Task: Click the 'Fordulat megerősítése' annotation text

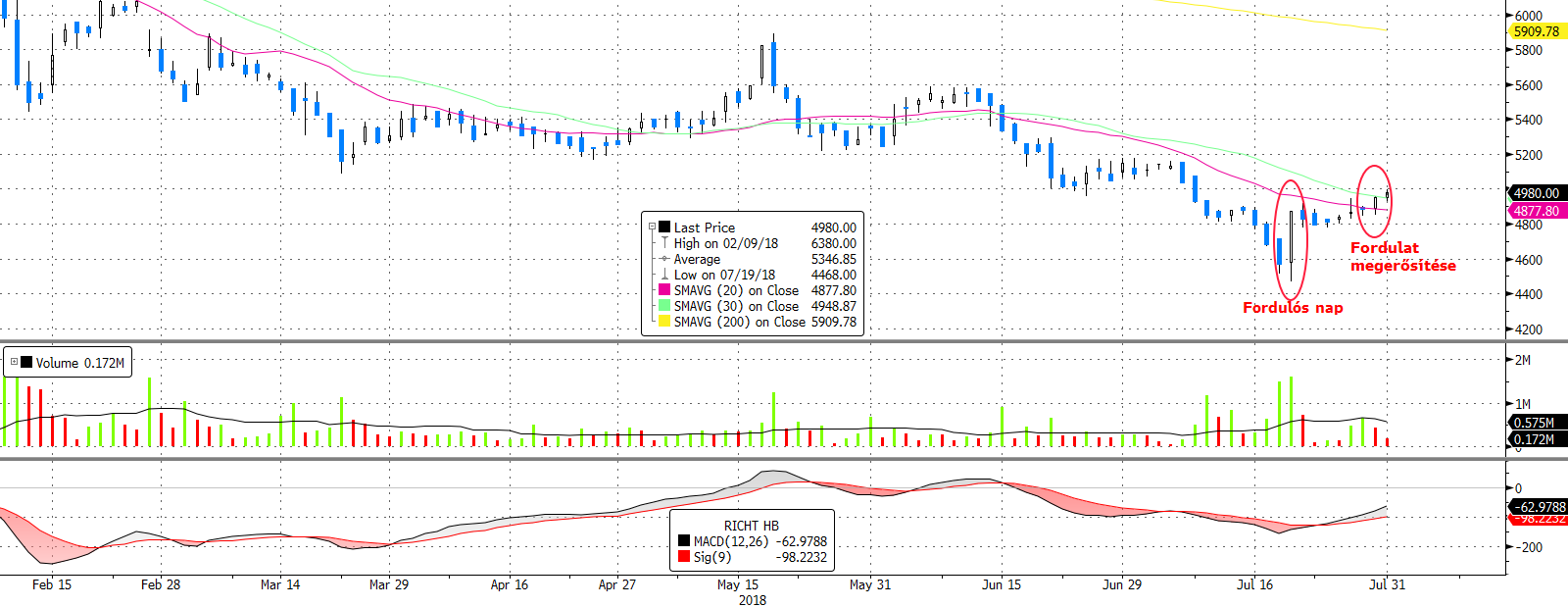Action: pyautogui.click(x=1402, y=257)
